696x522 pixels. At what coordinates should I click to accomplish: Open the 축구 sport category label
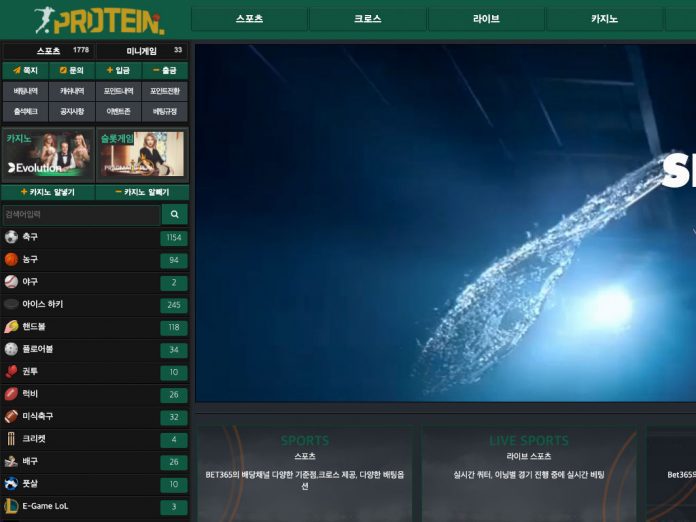pyautogui.click(x=30, y=237)
